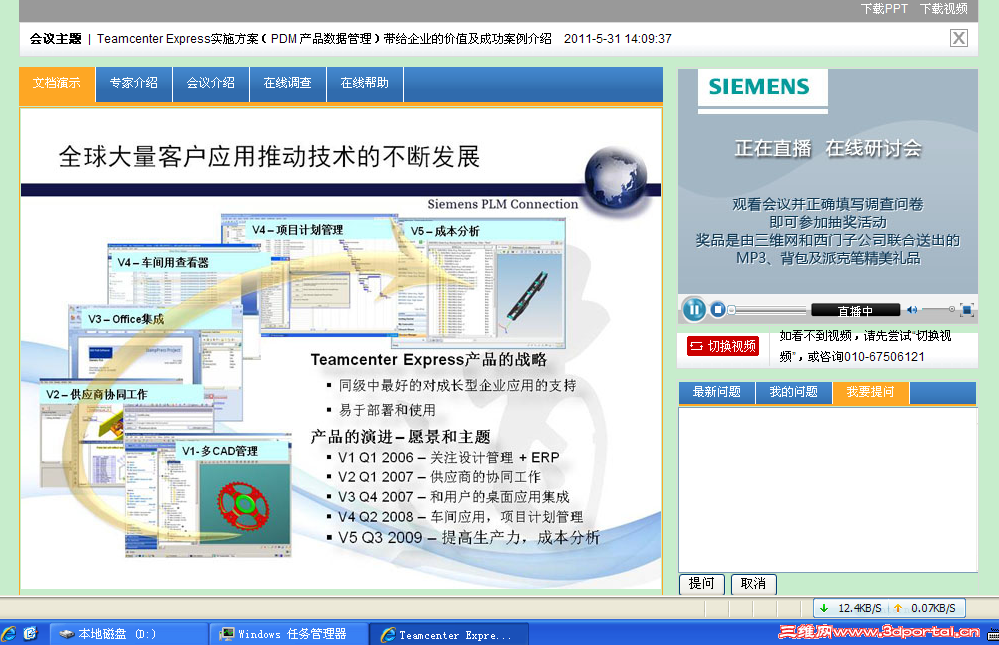Viewport: 999px width, 645px height.
Task: Pause the live webinar video
Action: click(x=694, y=310)
